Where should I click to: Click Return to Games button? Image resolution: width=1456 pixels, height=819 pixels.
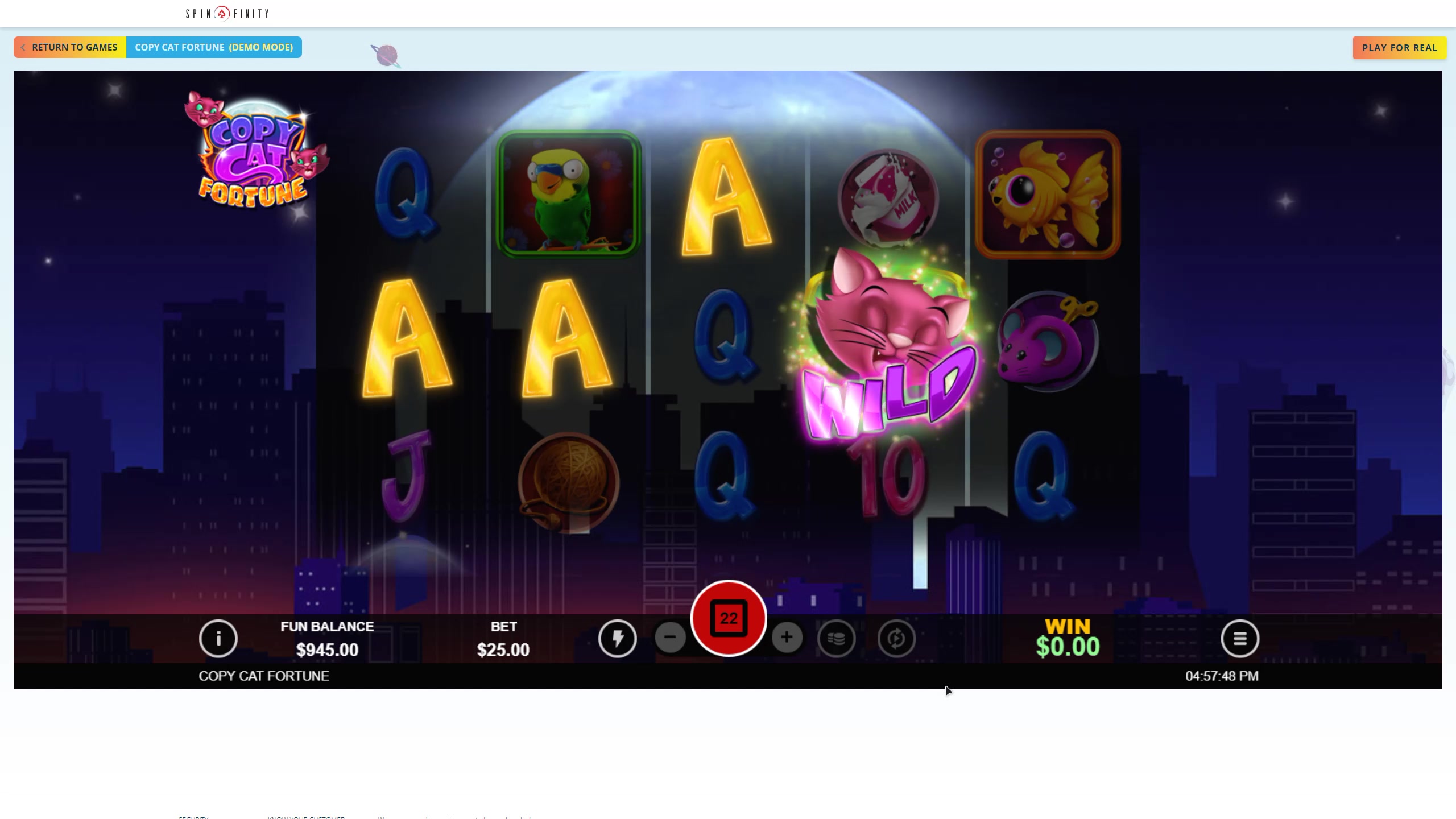pyautogui.click(x=70, y=47)
